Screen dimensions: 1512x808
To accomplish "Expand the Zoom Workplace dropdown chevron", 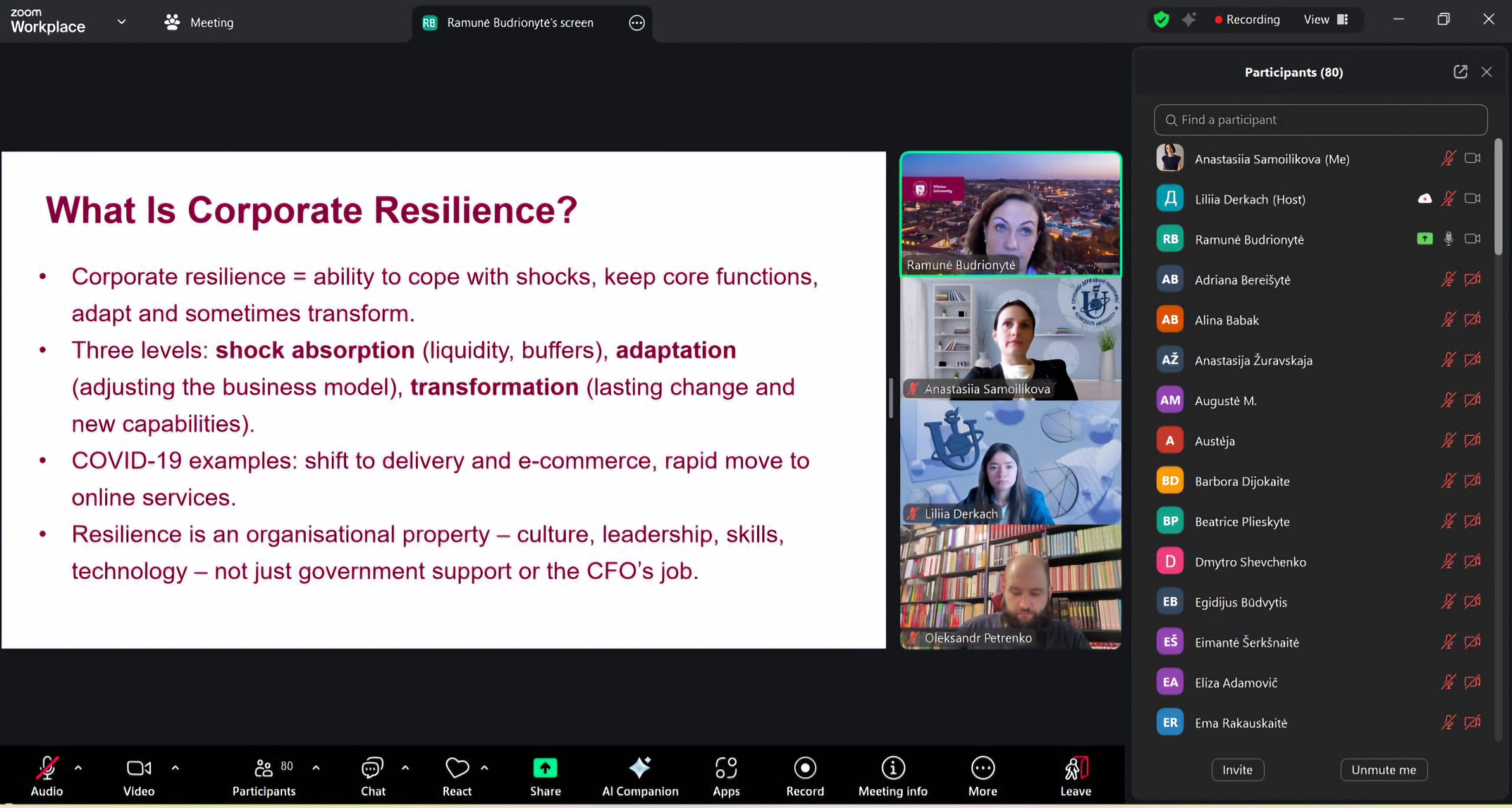I will click(x=121, y=22).
